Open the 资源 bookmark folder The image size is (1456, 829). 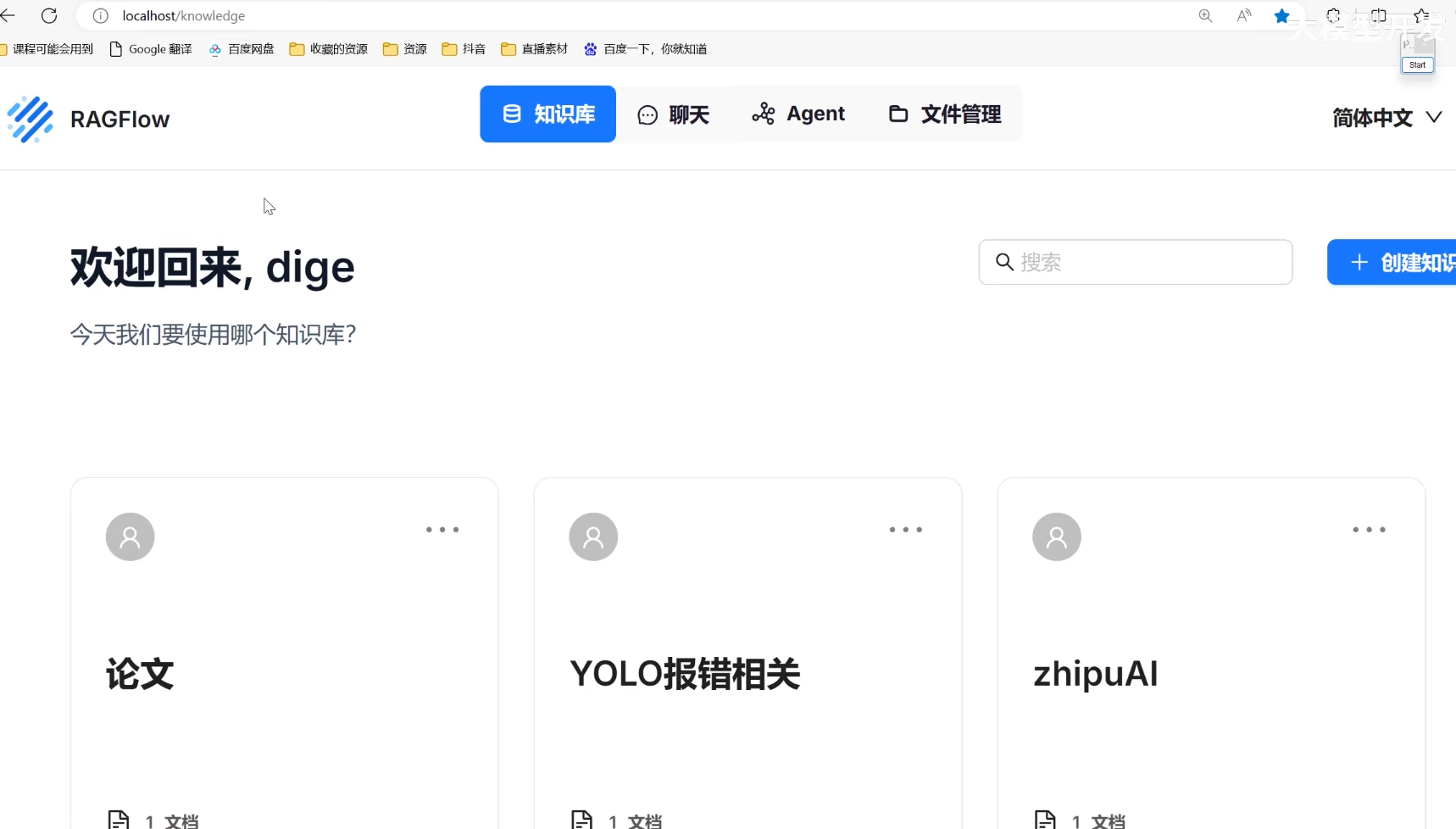click(x=405, y=49)
